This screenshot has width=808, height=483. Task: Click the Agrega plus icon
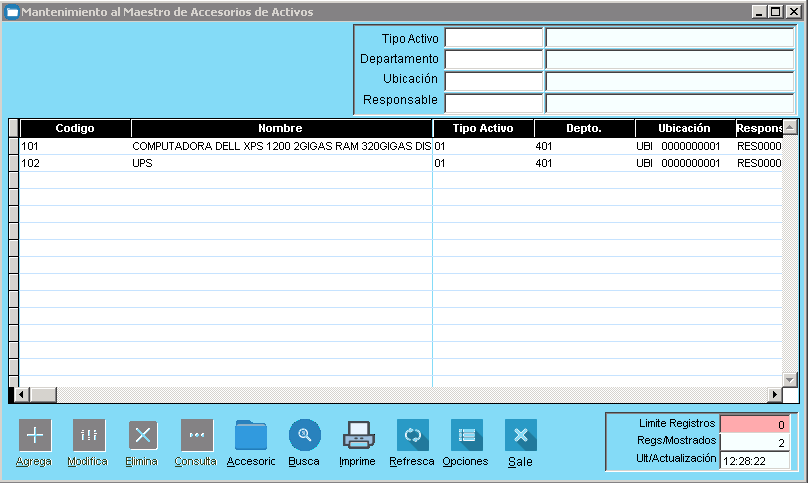(35, 435)
